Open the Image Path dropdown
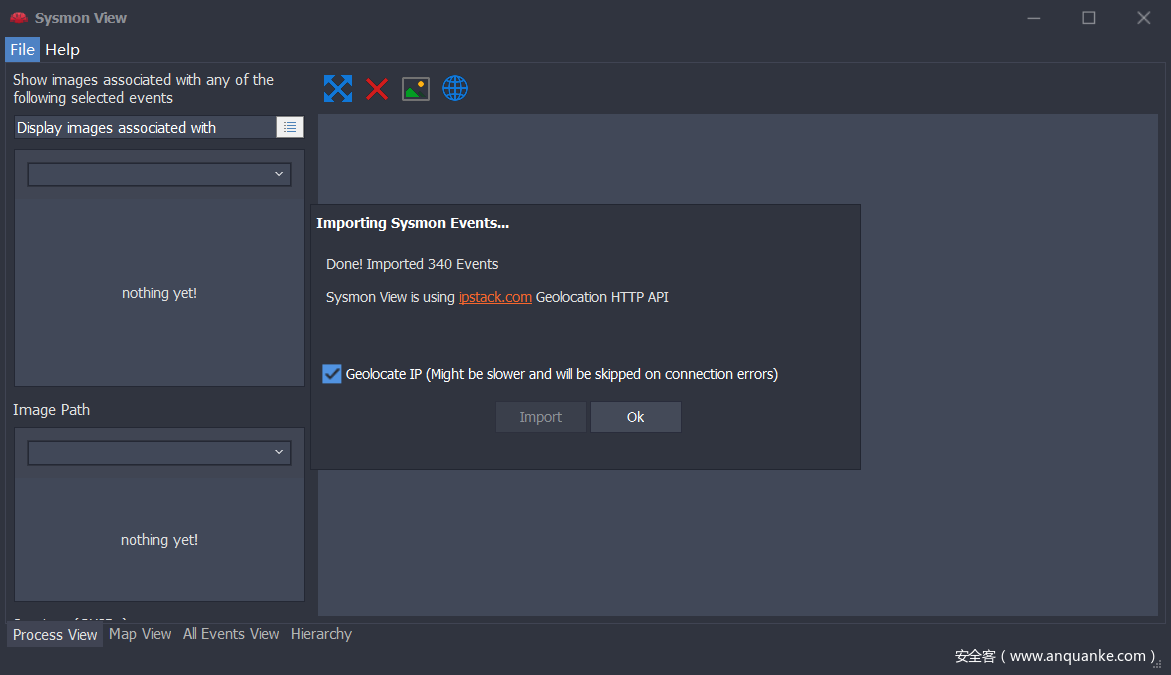The width and height of the screenshot is (1171, 675). click(159, 453)
